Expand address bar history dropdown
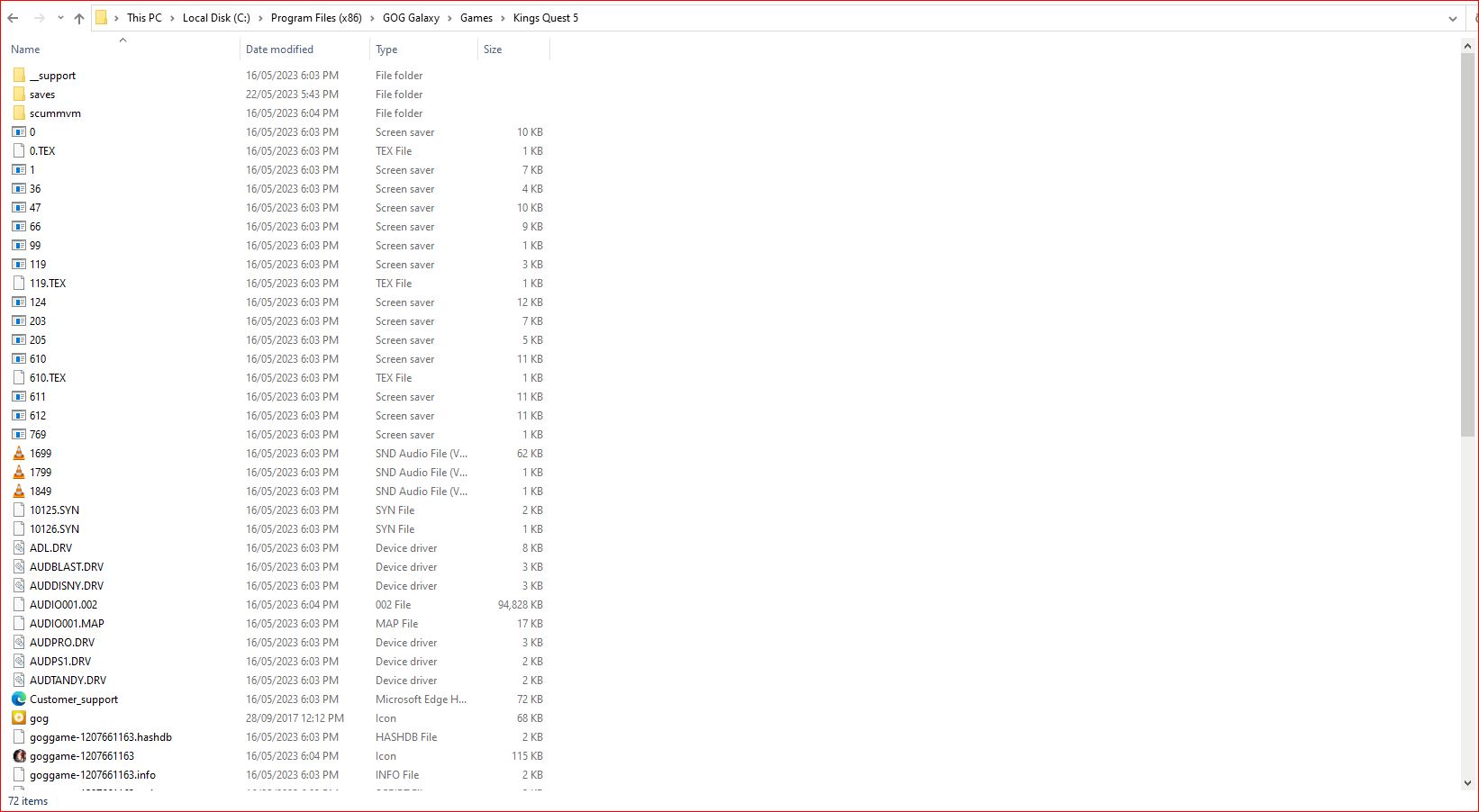This screenshot has height=812, width=1479. click(x=1452, y=18)
